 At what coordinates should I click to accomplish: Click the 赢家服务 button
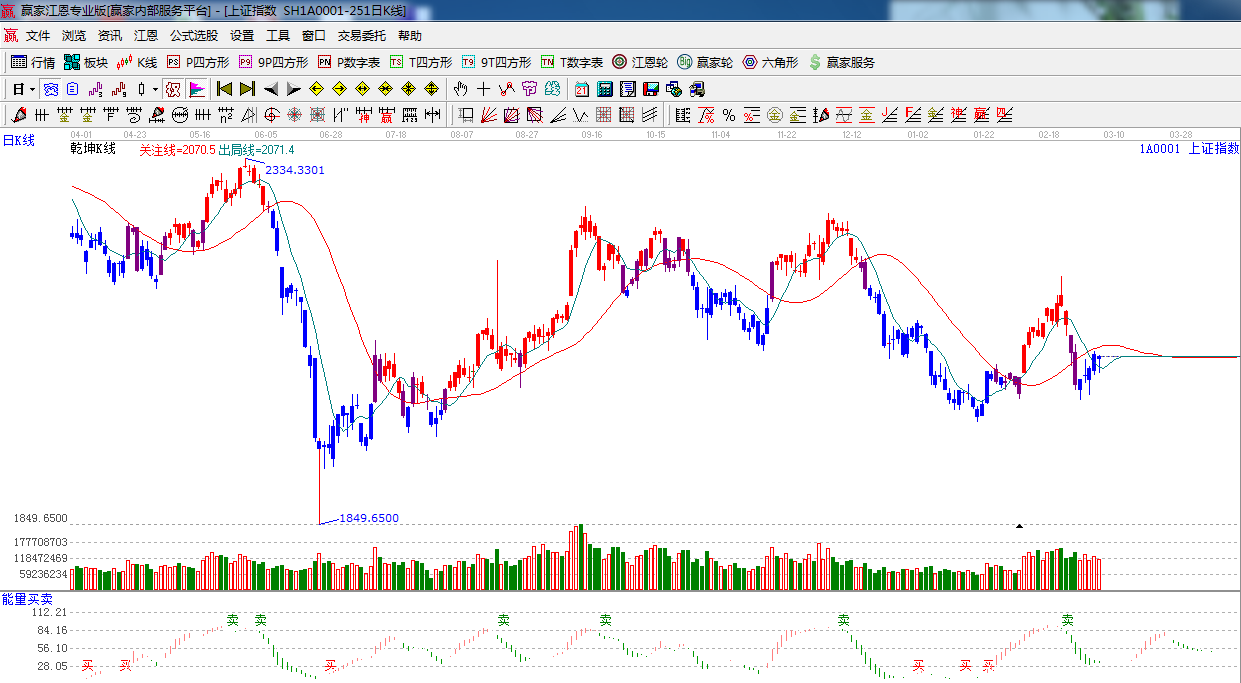coord(841,62)
